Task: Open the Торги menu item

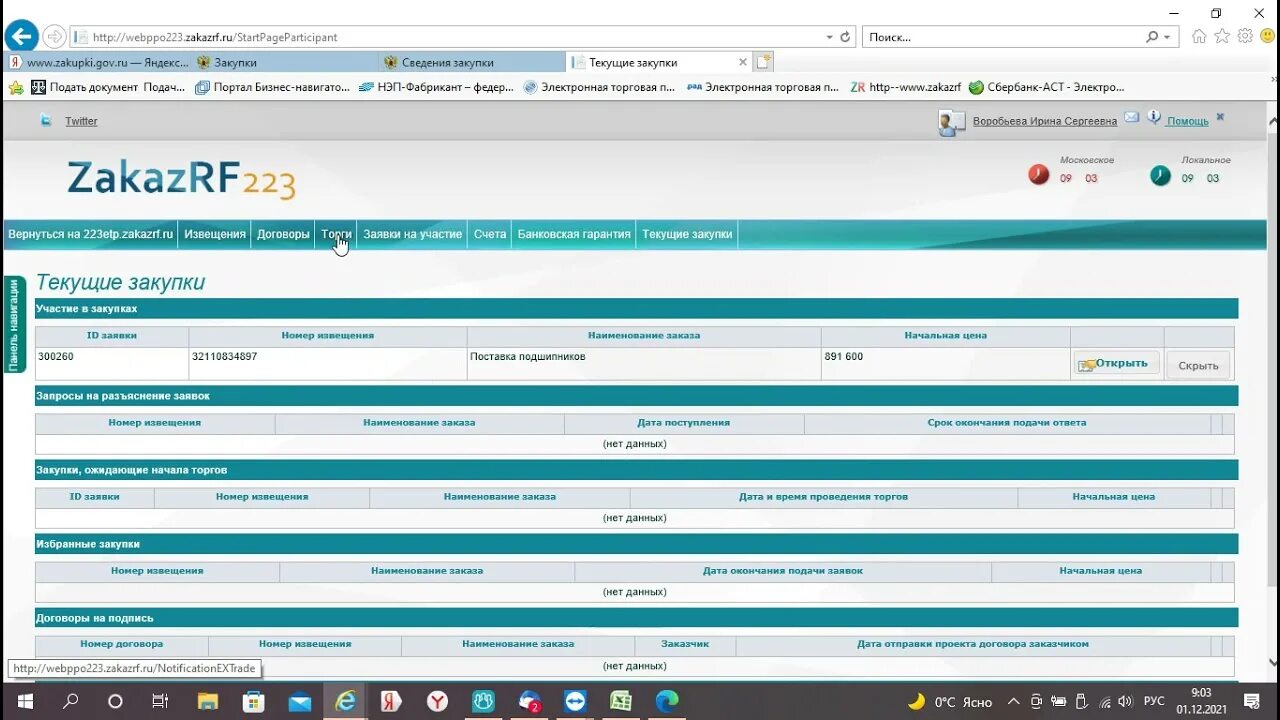Action: coord(336,234)
